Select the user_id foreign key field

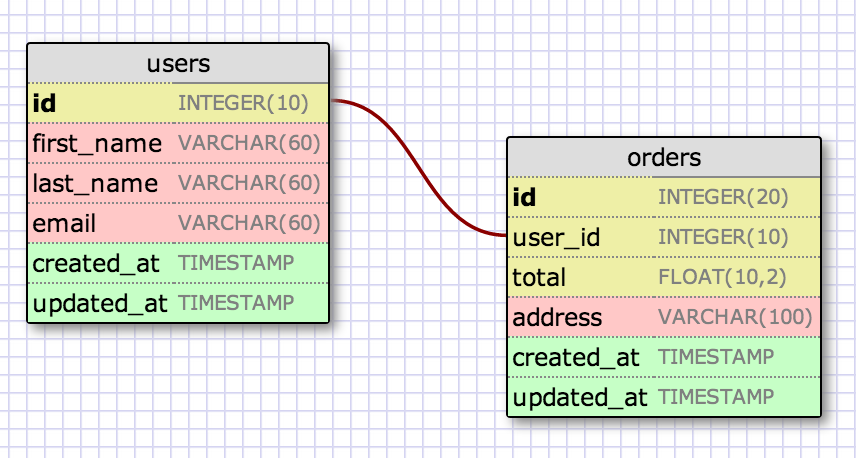coord(556,238)
